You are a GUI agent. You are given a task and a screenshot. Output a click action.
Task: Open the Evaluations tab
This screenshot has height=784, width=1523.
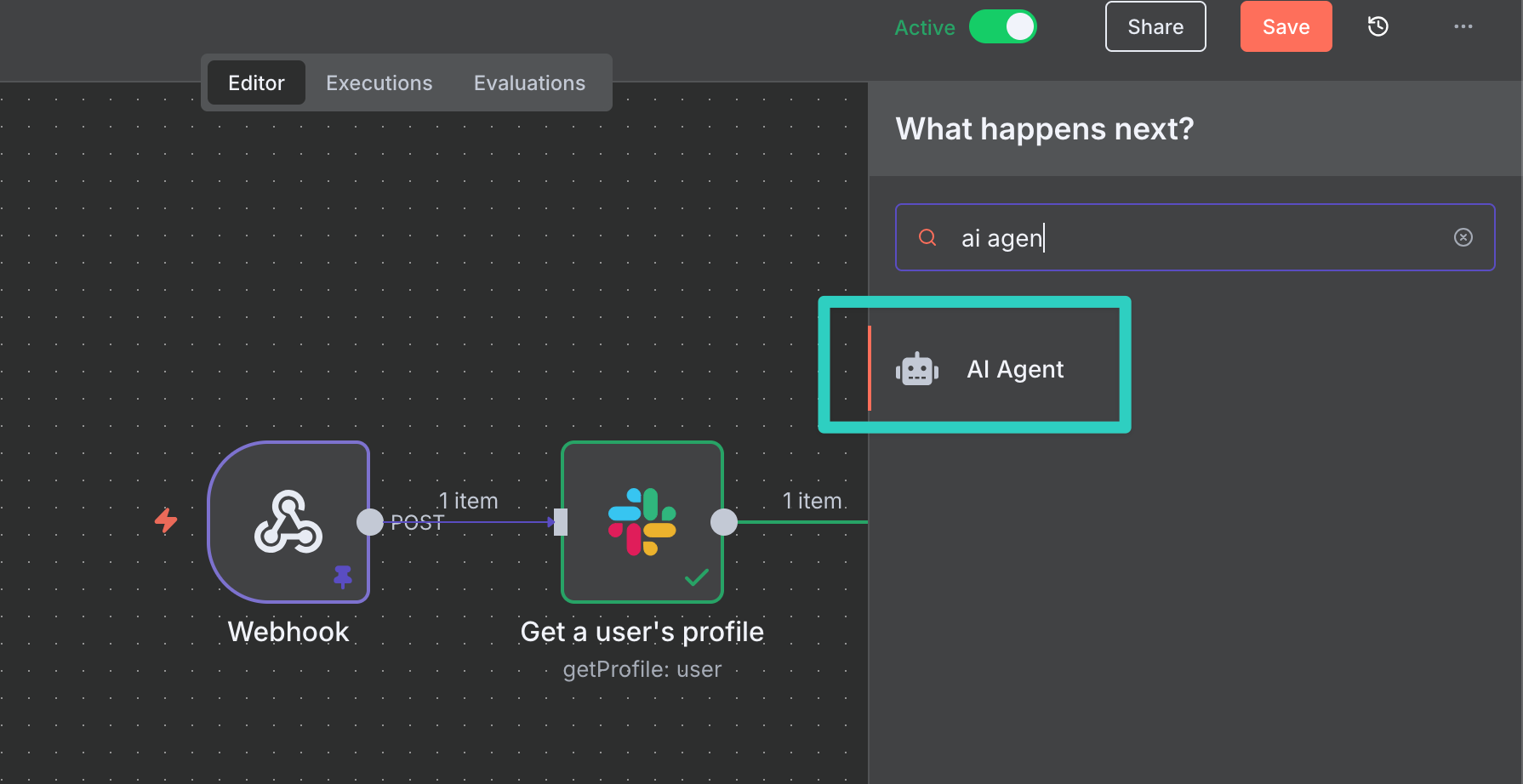(529, 83)
